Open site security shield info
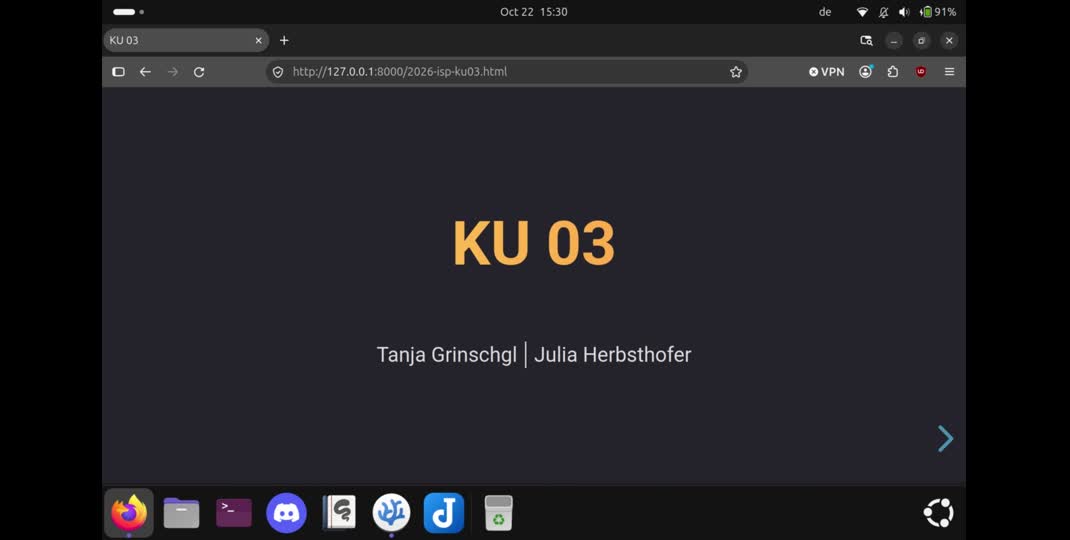This screenshot has width=1070, height=540. tap(278, 72)
